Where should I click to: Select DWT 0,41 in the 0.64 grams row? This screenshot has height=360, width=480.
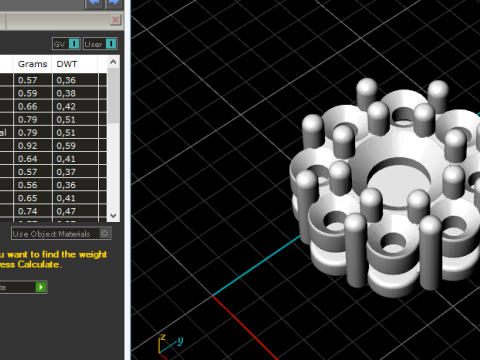click(75, 159)
